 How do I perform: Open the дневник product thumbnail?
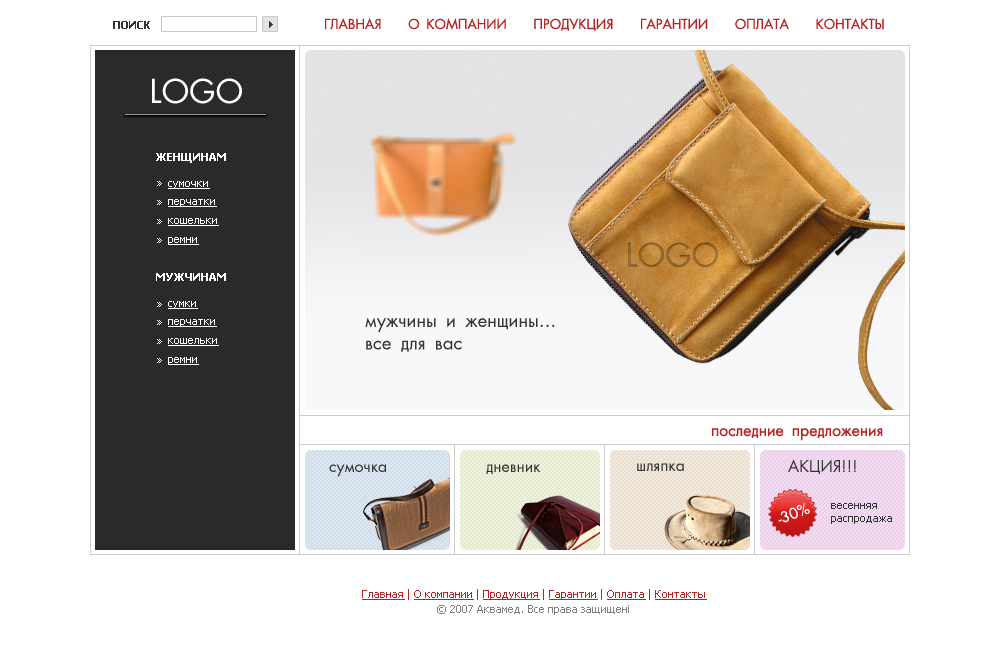[529, 500]
